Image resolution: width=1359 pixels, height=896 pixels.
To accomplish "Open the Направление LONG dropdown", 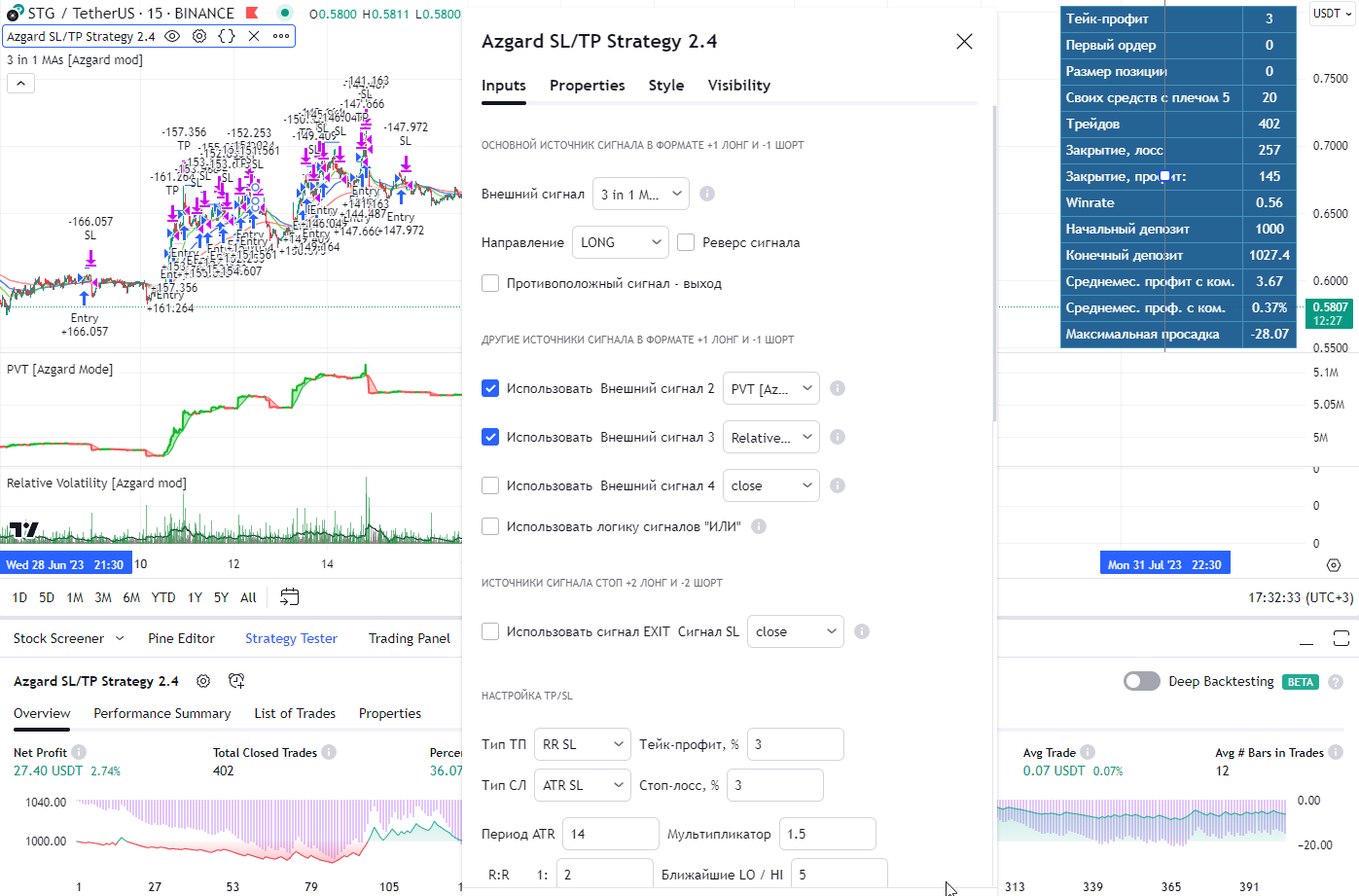I will (x=620, y=242).
